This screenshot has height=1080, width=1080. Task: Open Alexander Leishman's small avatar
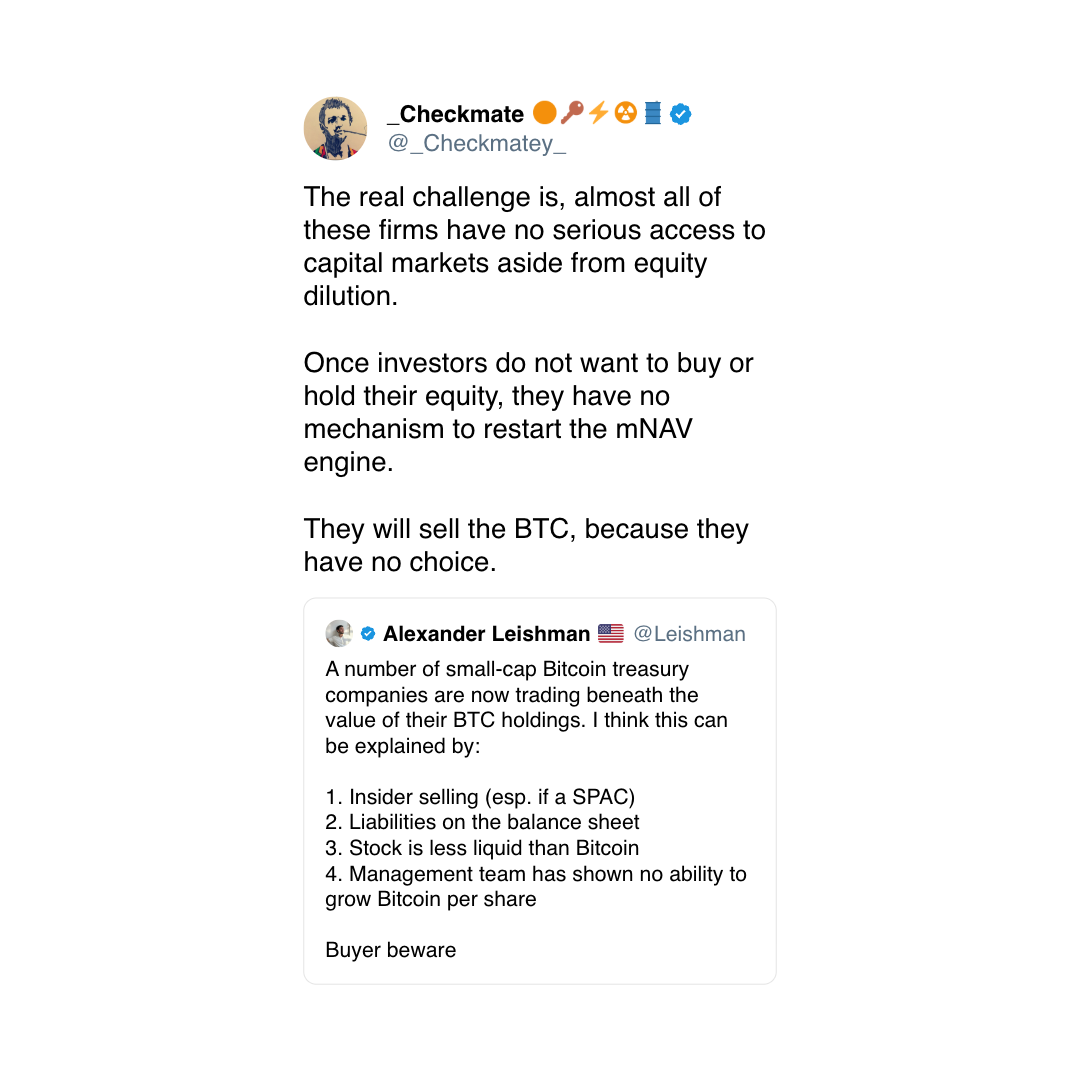coord(339,633)
